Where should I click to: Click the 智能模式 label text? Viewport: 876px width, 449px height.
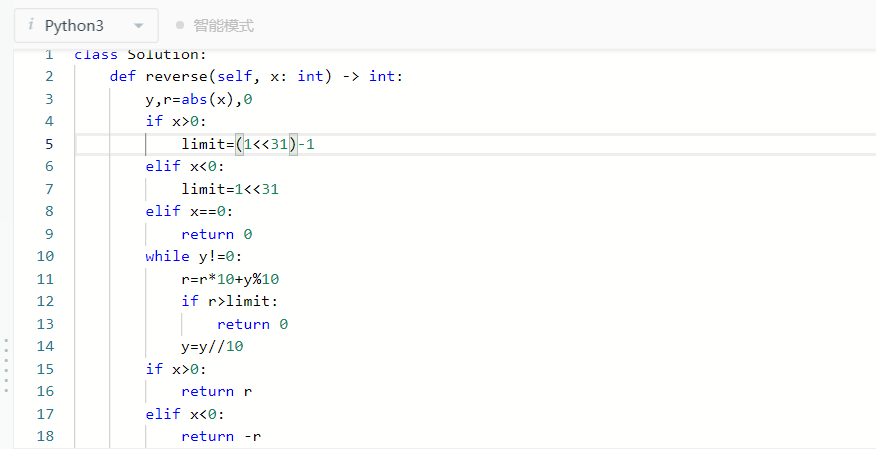pos(223,26)
